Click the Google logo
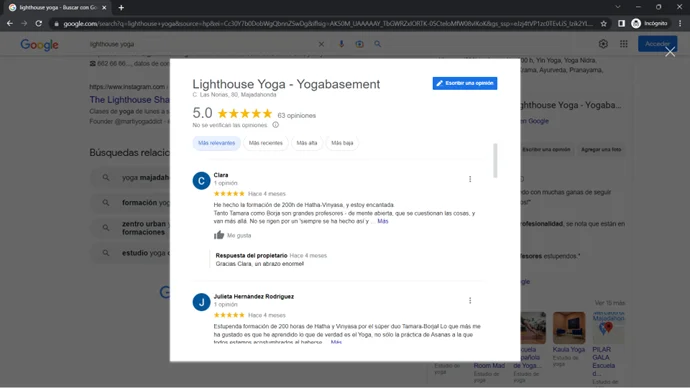This screenshot has height=388, width=690. click(x=39, y=44)
